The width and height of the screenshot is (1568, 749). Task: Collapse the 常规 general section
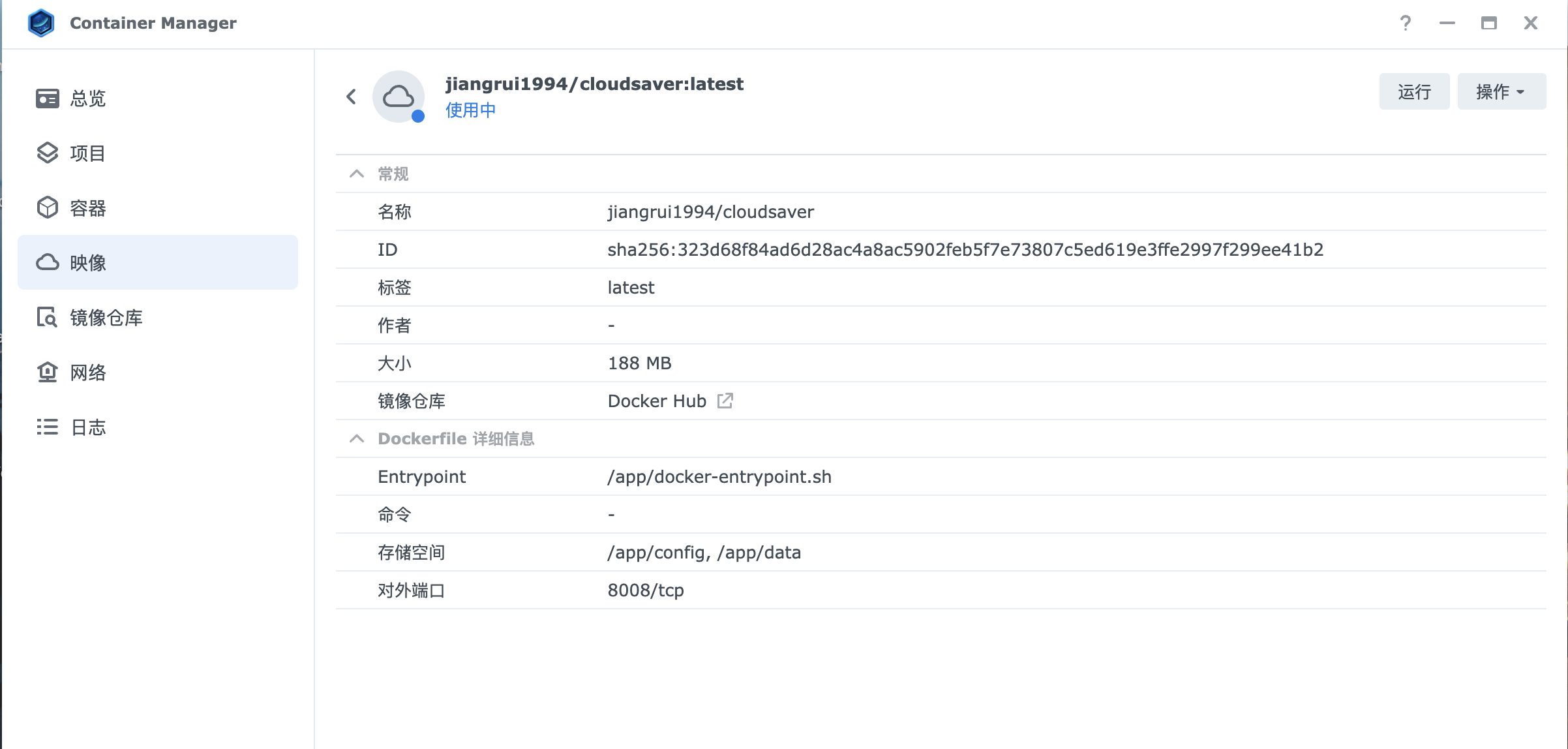tap(357, 174)
